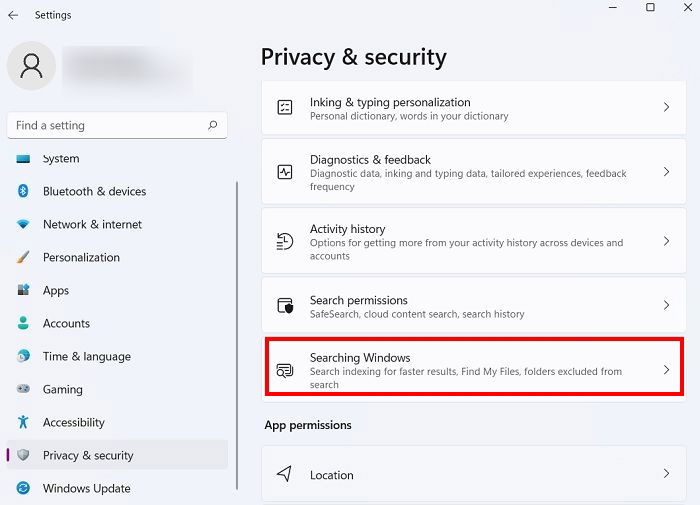This screenshot has height=505, width=700.
Task: Maximize the Settings window
Action: [650, 7]
